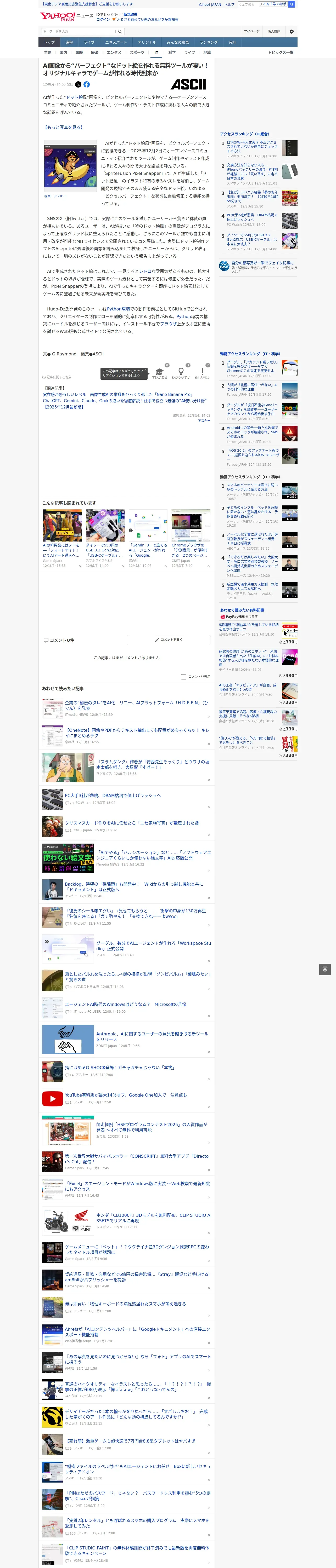Open マイページ link

251,32
